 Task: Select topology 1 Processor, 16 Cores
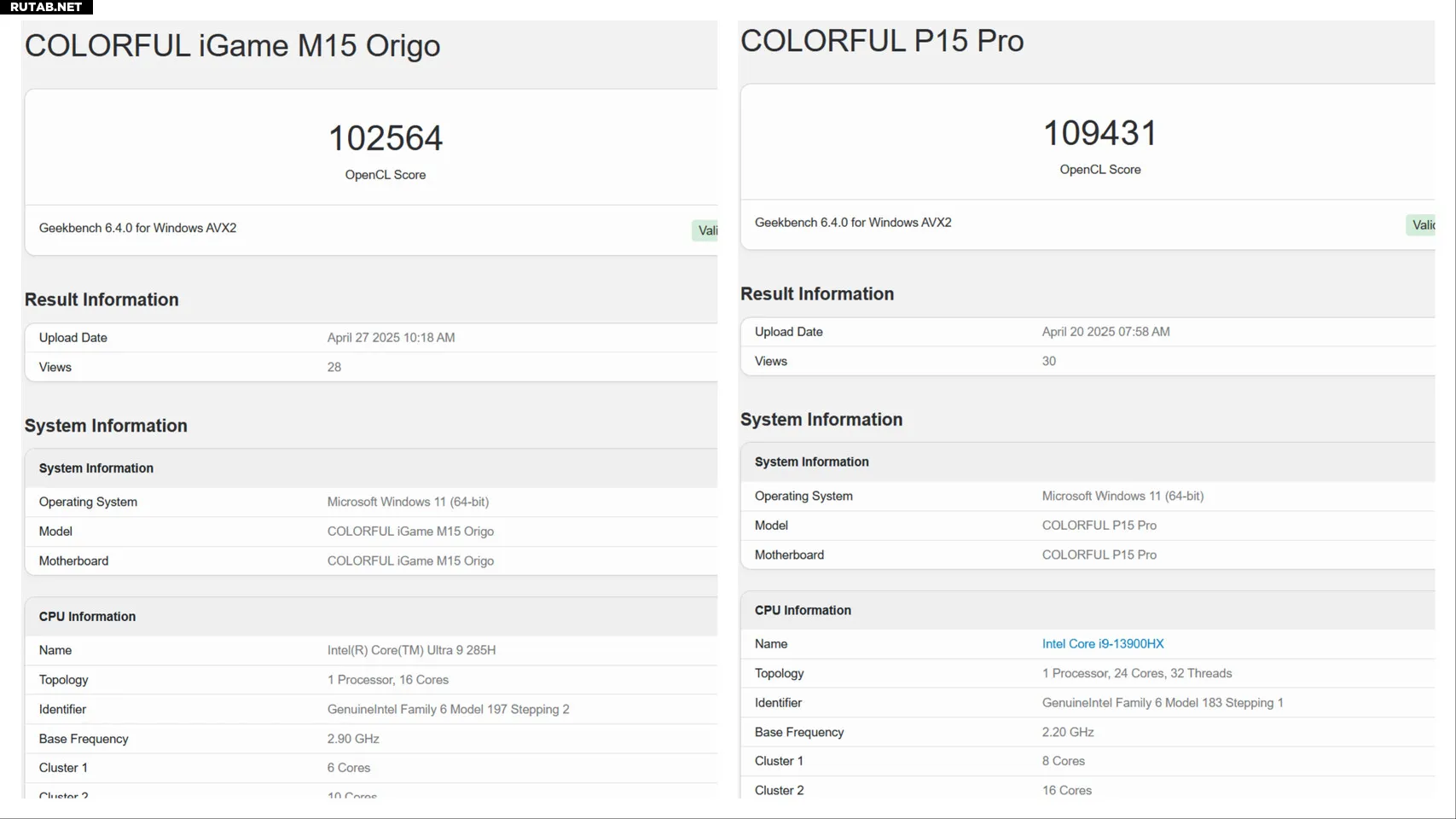pos(388,680)
